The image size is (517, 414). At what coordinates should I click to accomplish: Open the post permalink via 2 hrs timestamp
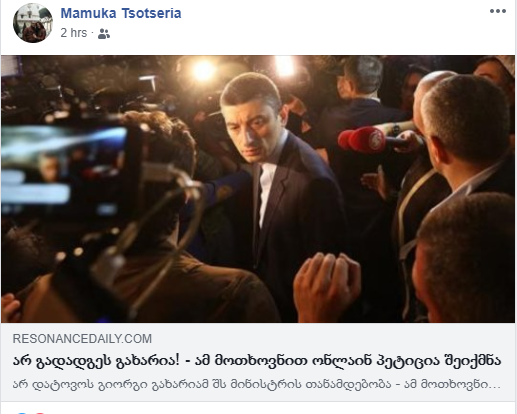(74, 33)
